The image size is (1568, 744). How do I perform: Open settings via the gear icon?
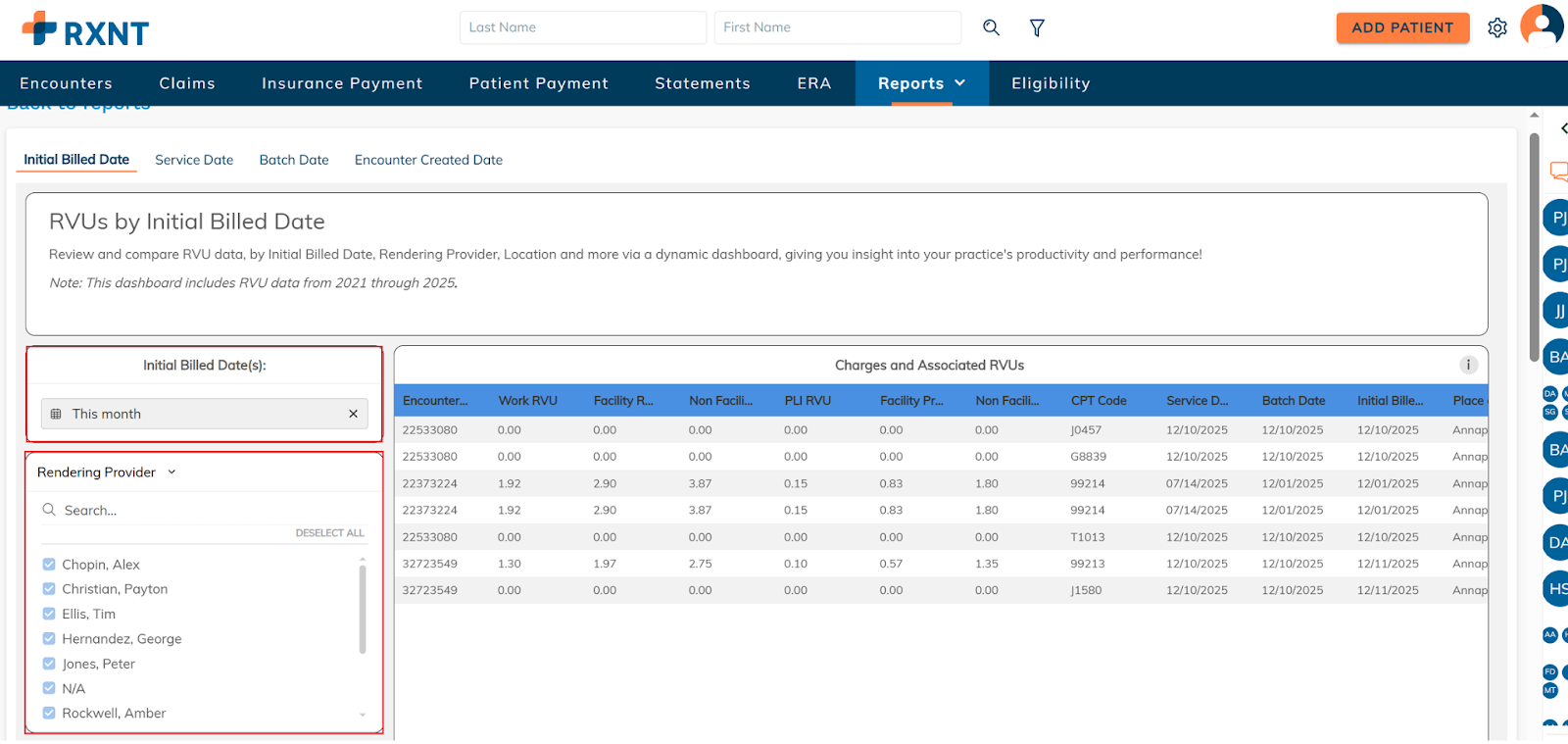click(x=1496, y=27)
